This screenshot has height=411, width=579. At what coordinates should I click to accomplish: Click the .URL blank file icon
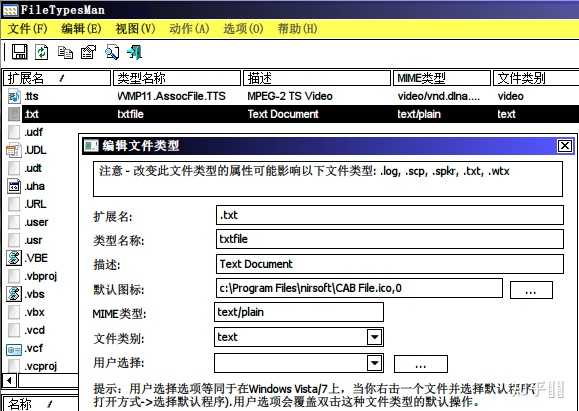pos(14,204)
